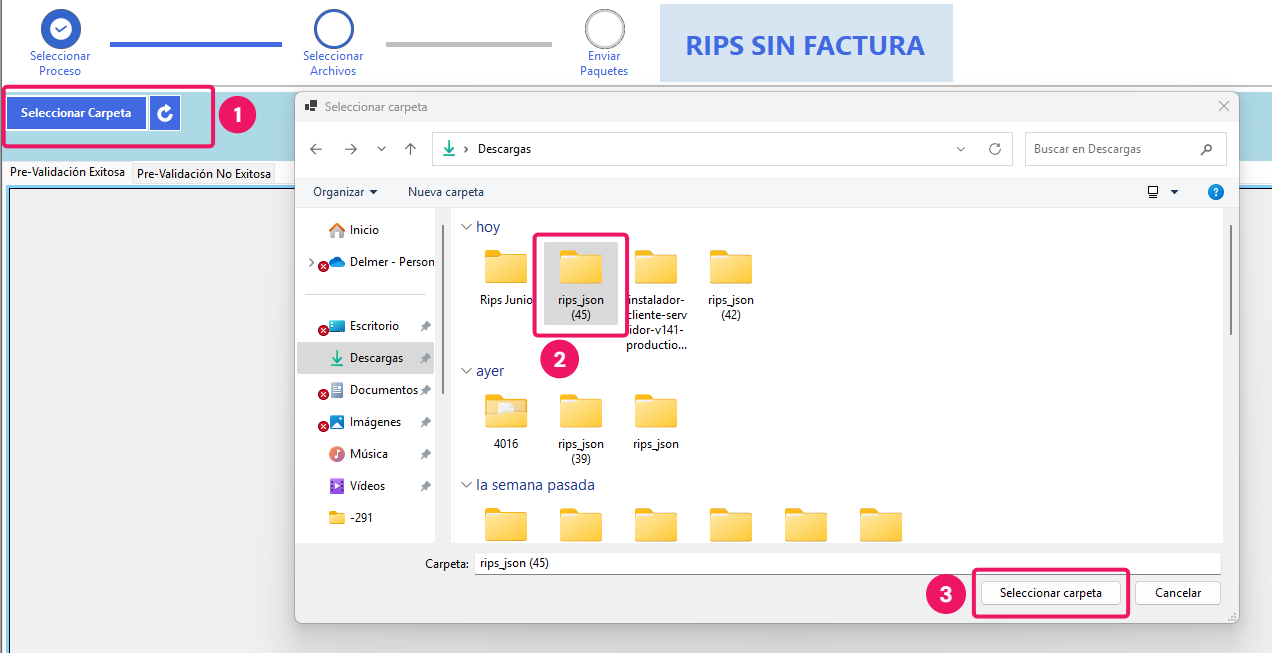Expand the address bar history dropdown

961,149
